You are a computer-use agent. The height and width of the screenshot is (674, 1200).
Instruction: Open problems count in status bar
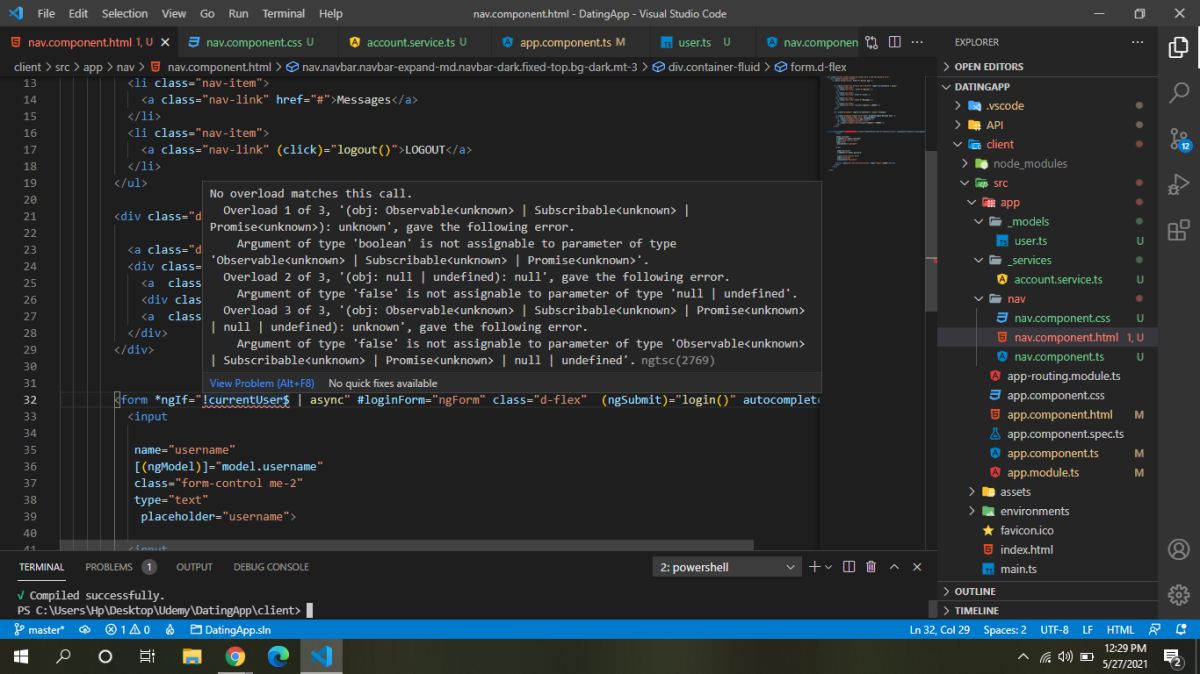coord(127,630)
